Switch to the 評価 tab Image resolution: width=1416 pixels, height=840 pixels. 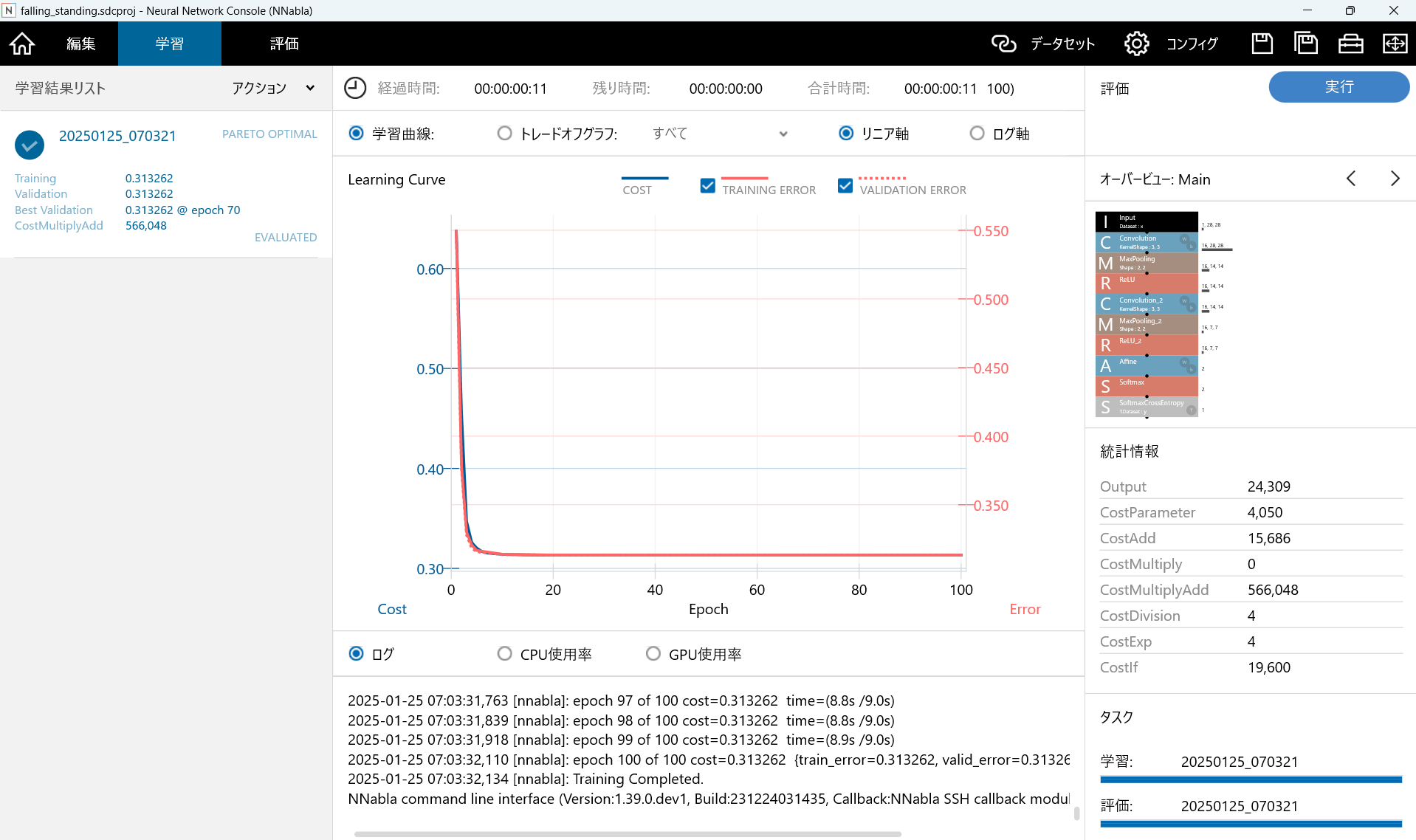pos(284,44)
